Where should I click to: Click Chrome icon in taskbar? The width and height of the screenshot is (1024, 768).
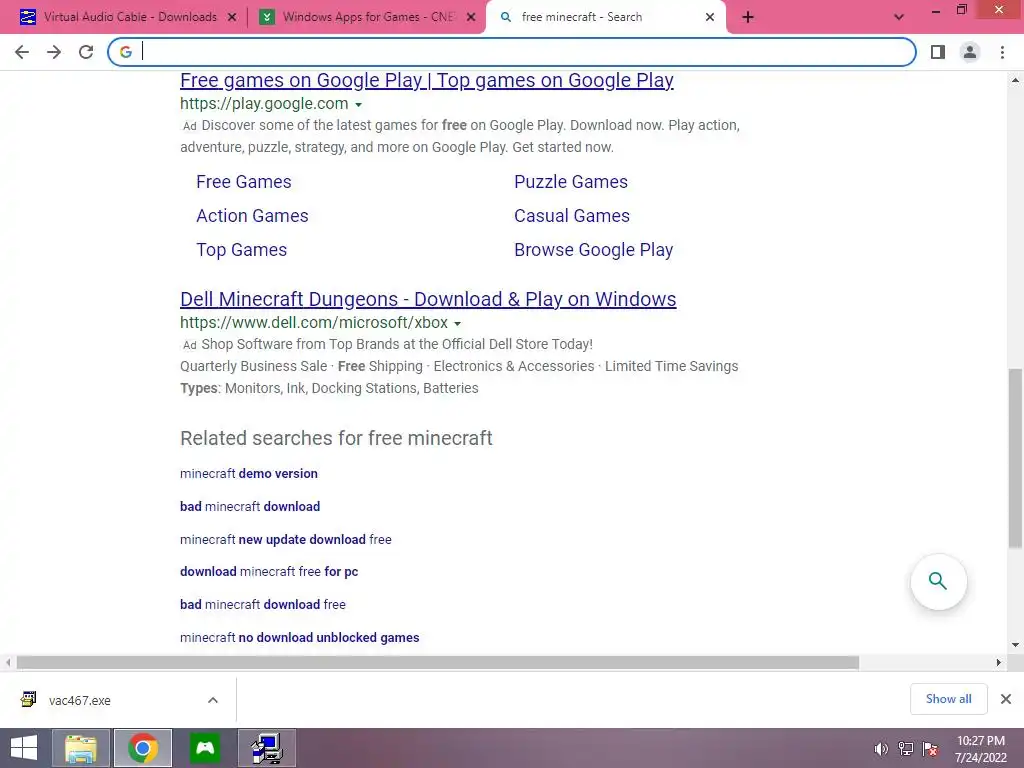pos(143,748)
